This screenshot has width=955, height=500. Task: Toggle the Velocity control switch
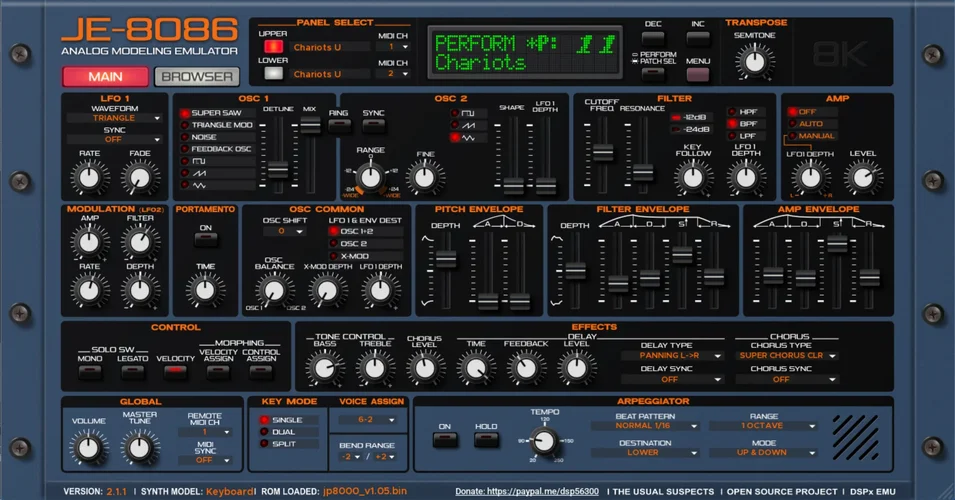[x=175, y=371]
